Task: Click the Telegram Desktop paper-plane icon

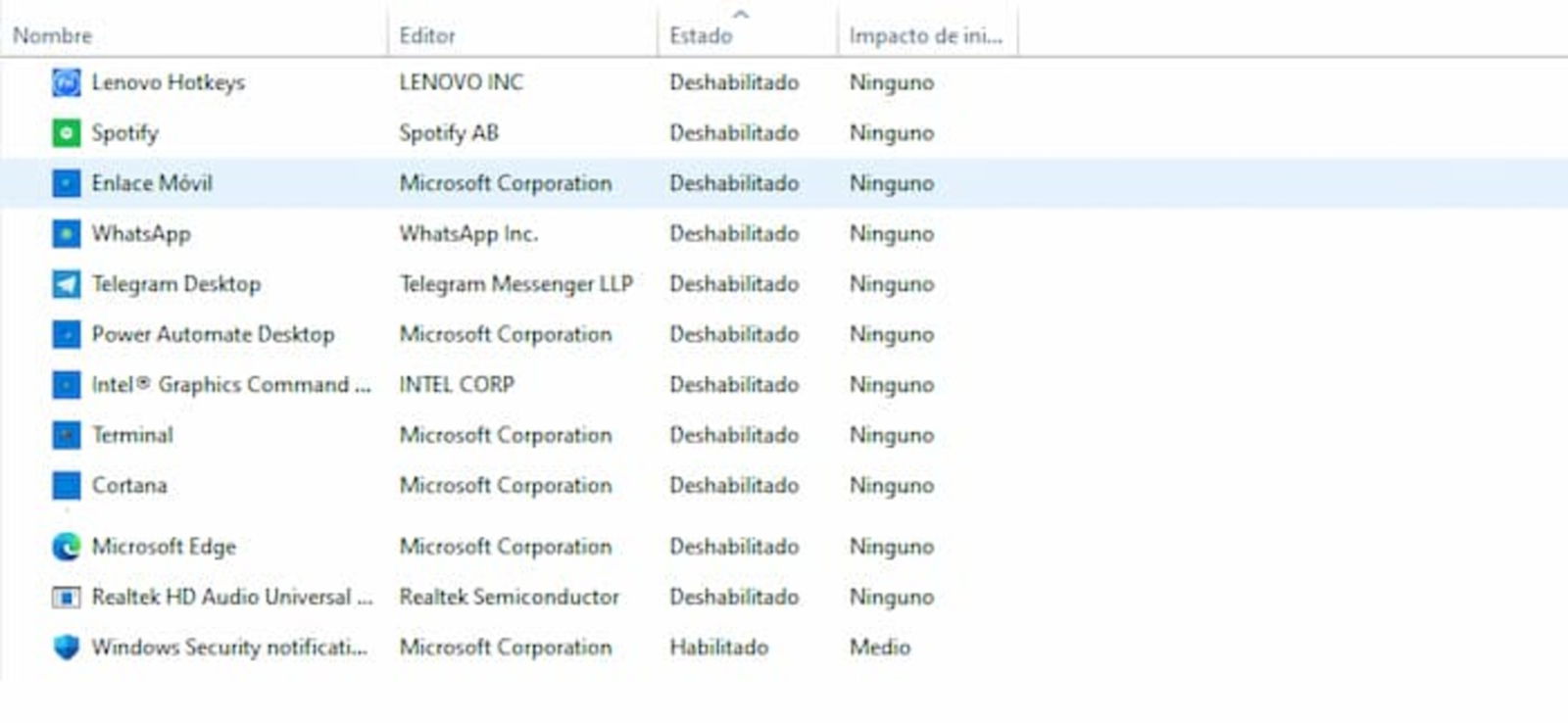Action: pyautogui.click(x=66, y=284)
